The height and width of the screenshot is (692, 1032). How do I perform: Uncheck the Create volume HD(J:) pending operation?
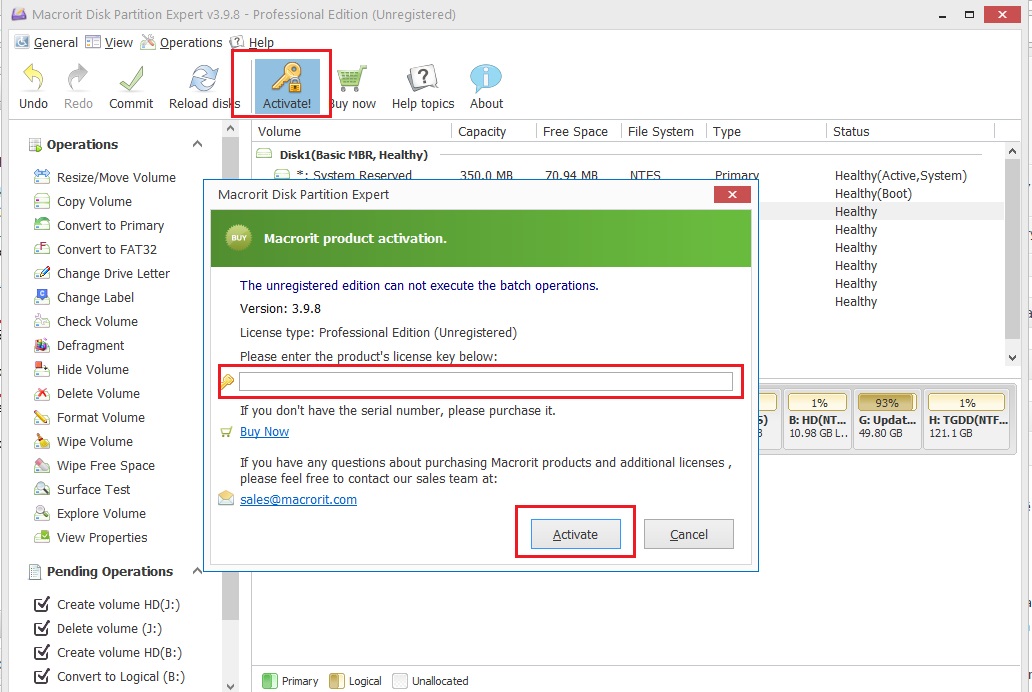(x=42, y=604)
